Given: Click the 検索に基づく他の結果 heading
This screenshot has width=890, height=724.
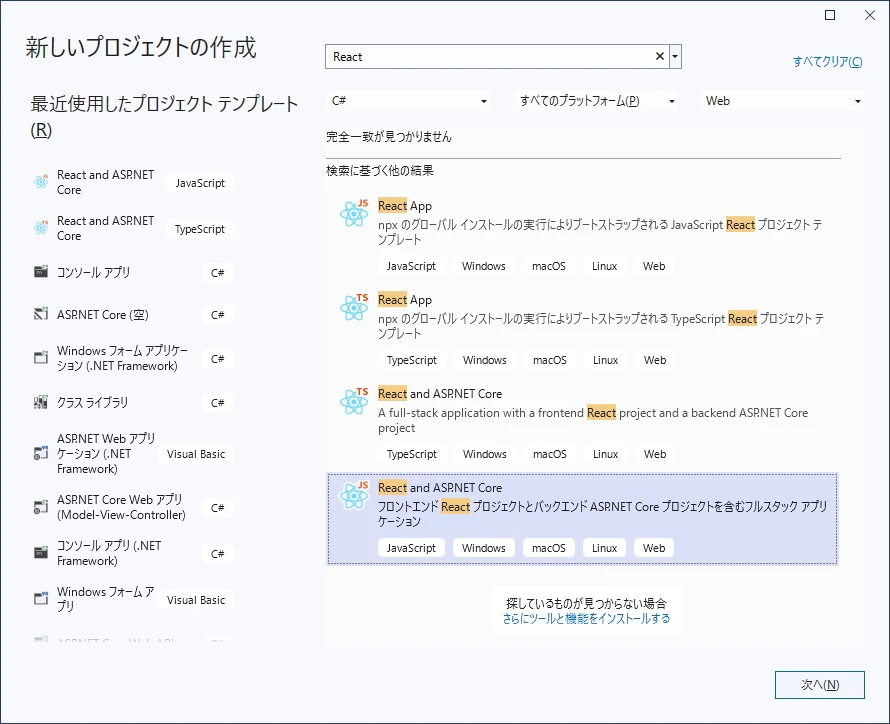Looking at the screenshot, I should [380, 170].
